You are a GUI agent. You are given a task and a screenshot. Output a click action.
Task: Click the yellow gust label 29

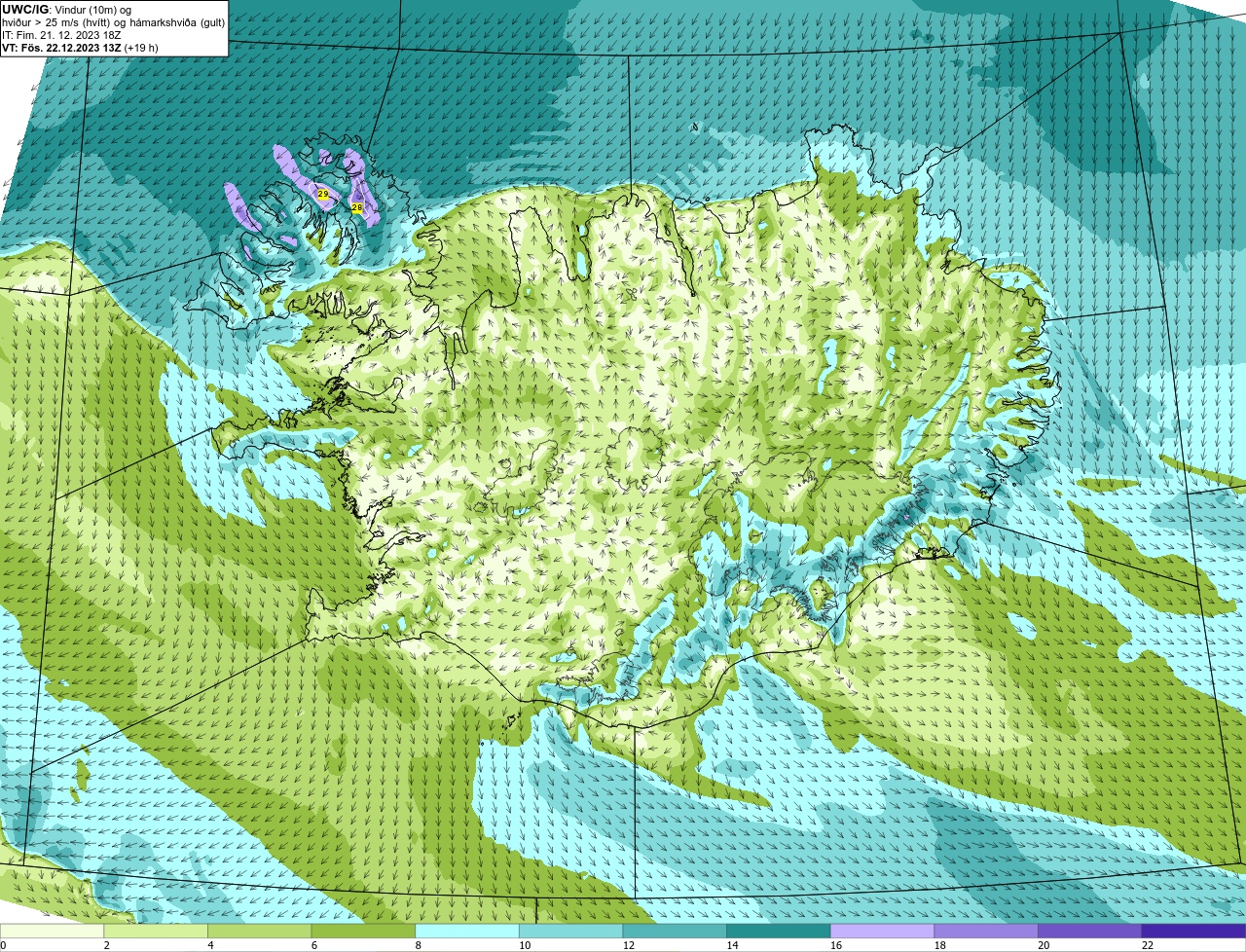(323, 195)
